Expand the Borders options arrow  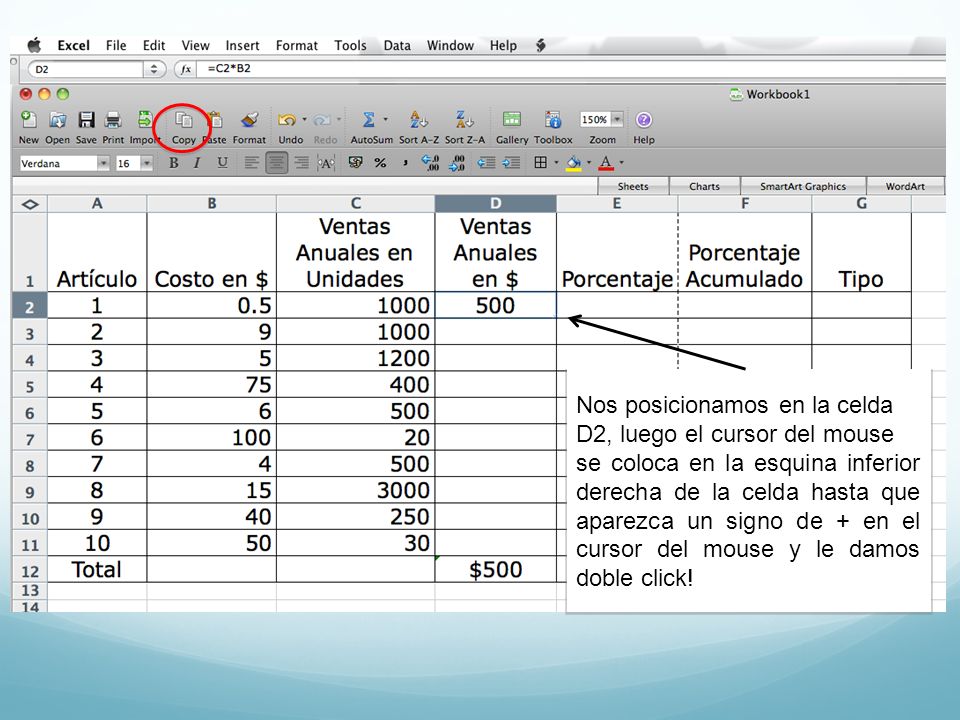[x=556, y=163]
